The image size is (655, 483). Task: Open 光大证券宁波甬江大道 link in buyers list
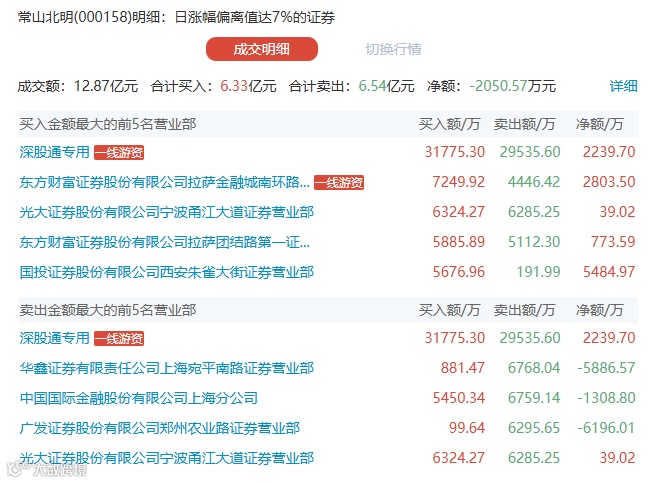(x=167, y=212)
